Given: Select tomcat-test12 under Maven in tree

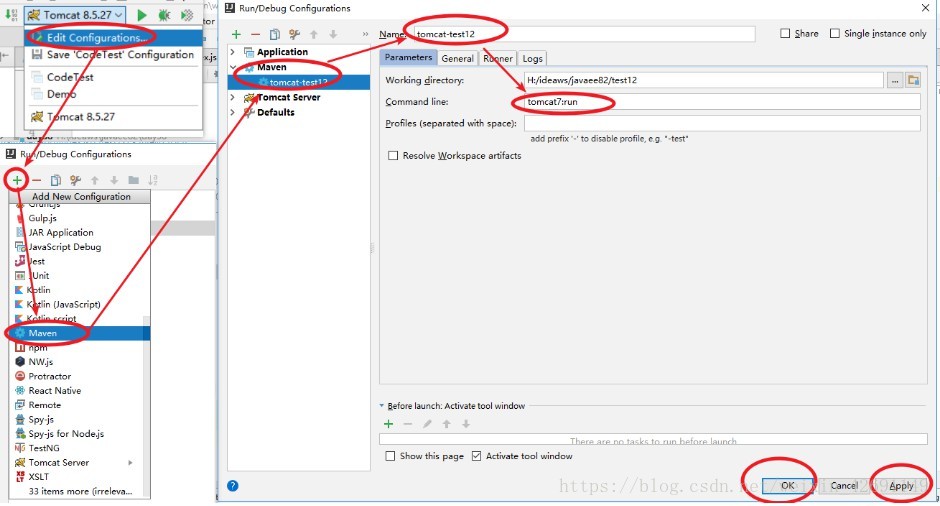Looking at the screenshot, I should click(298, 82).
